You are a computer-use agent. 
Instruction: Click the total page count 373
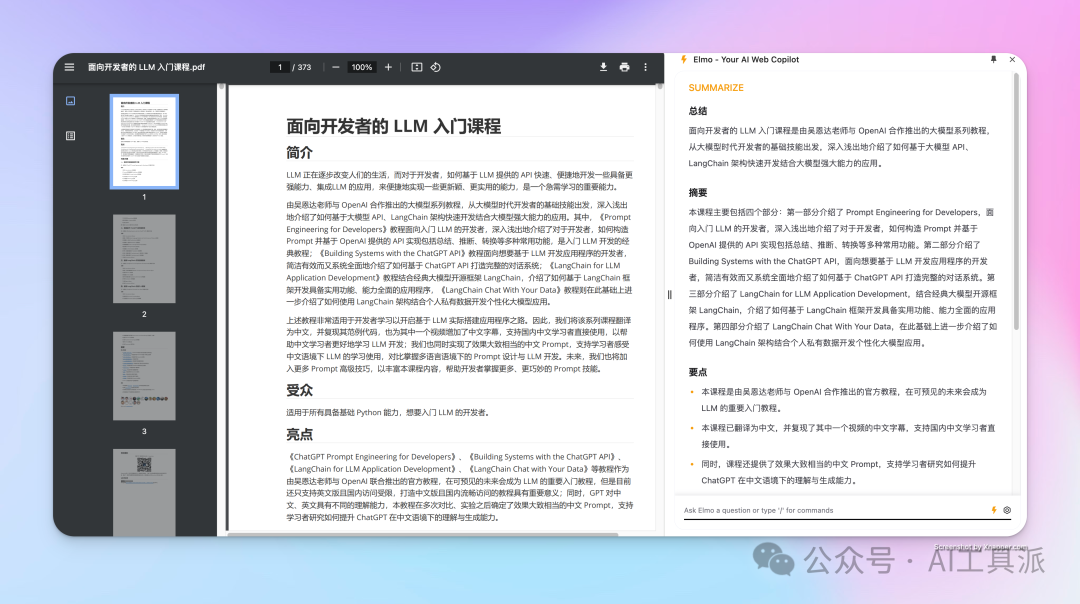tap(304, 67)
